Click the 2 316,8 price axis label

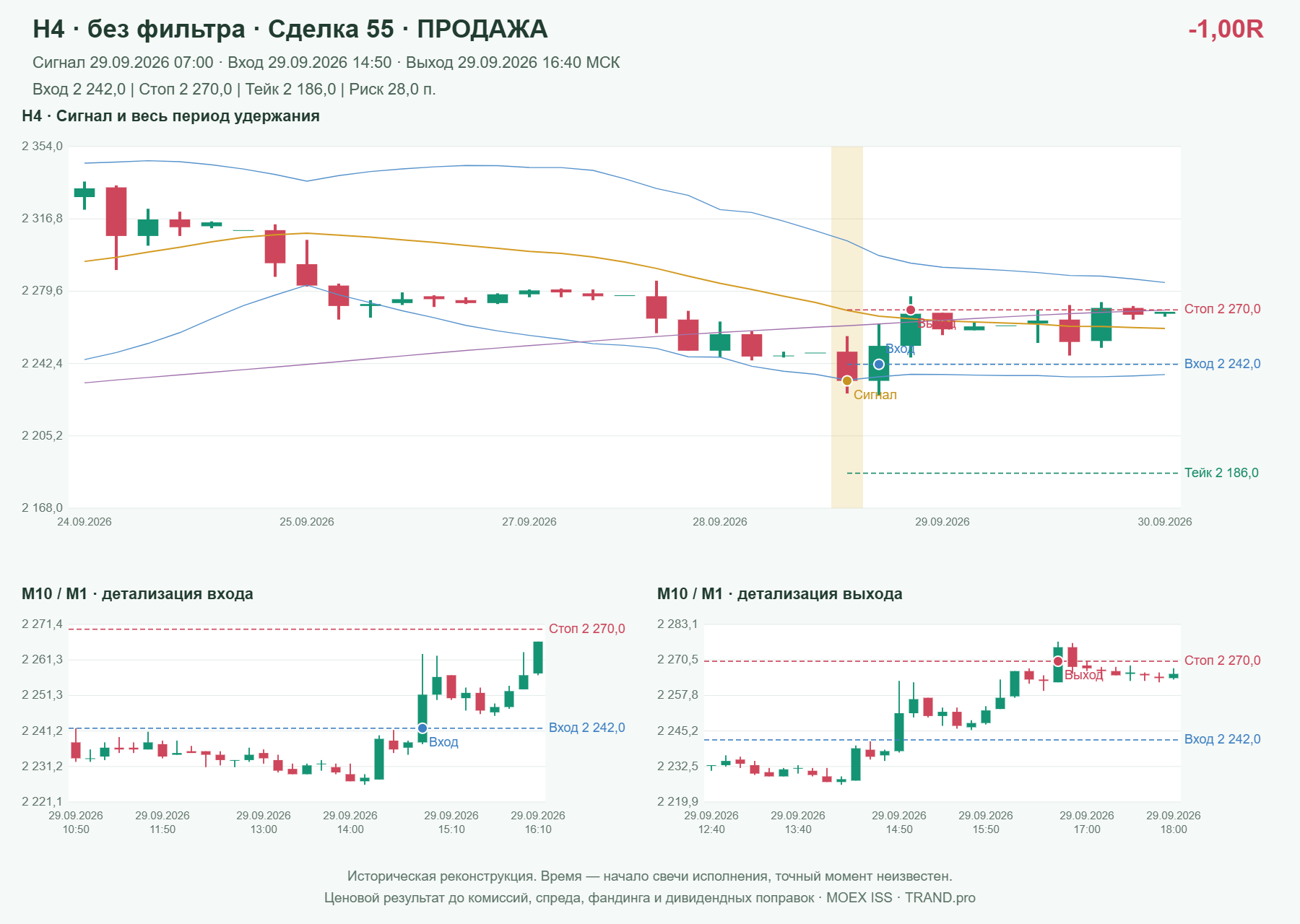point(43,219)
